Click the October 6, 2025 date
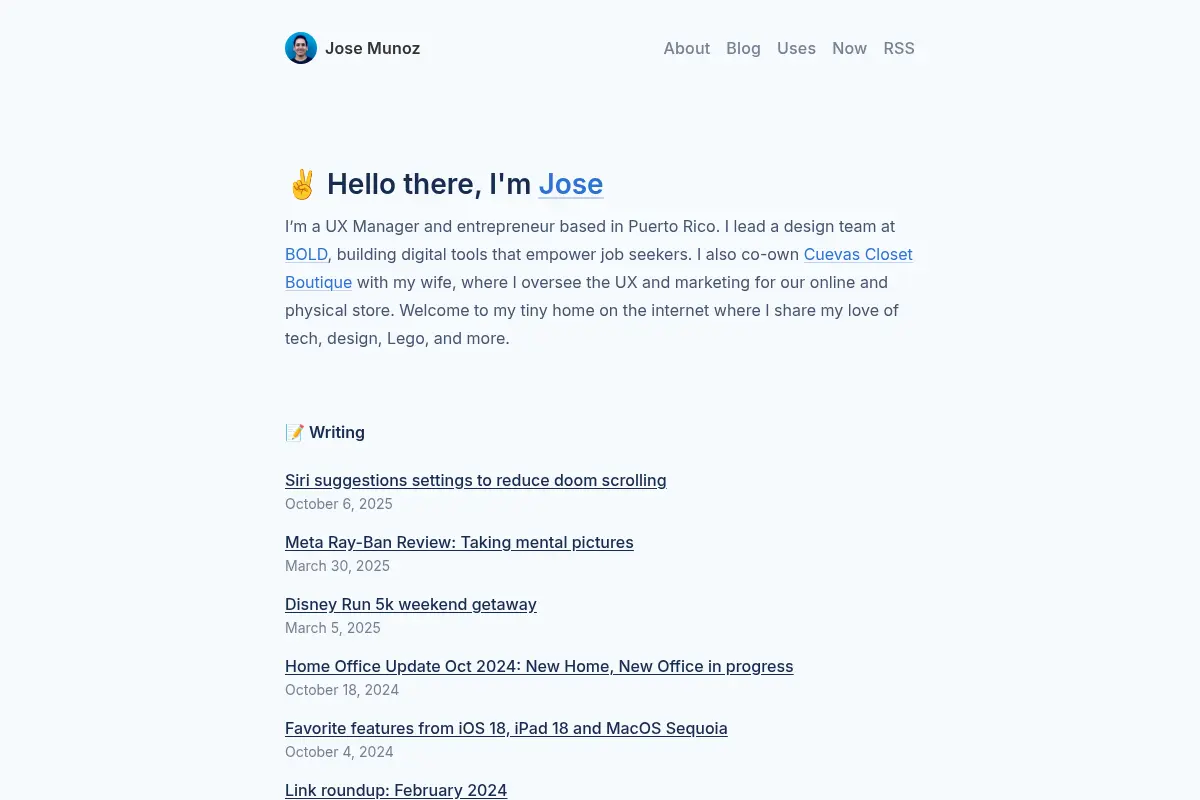 [339, 504]
